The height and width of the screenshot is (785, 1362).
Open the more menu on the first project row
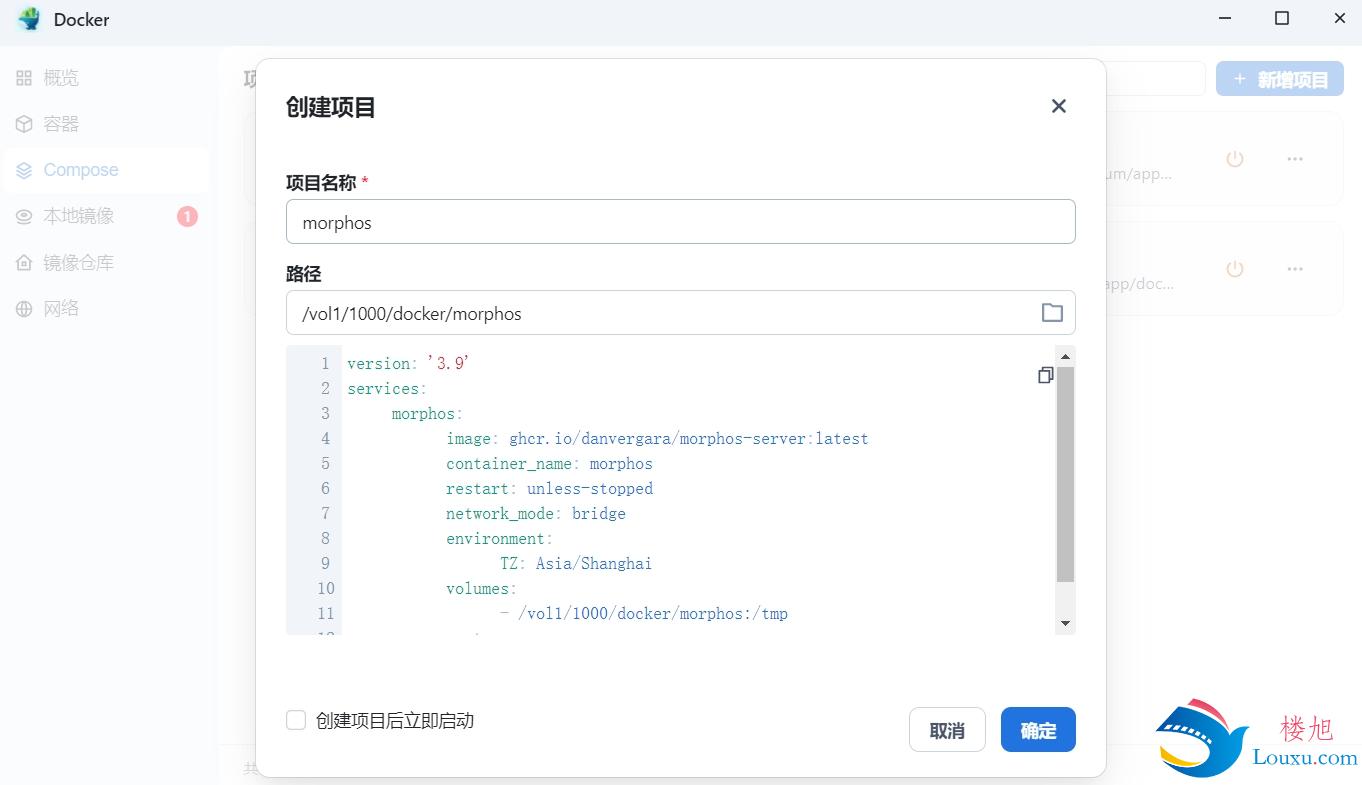pyautogui.click(x=1295, y=159)
